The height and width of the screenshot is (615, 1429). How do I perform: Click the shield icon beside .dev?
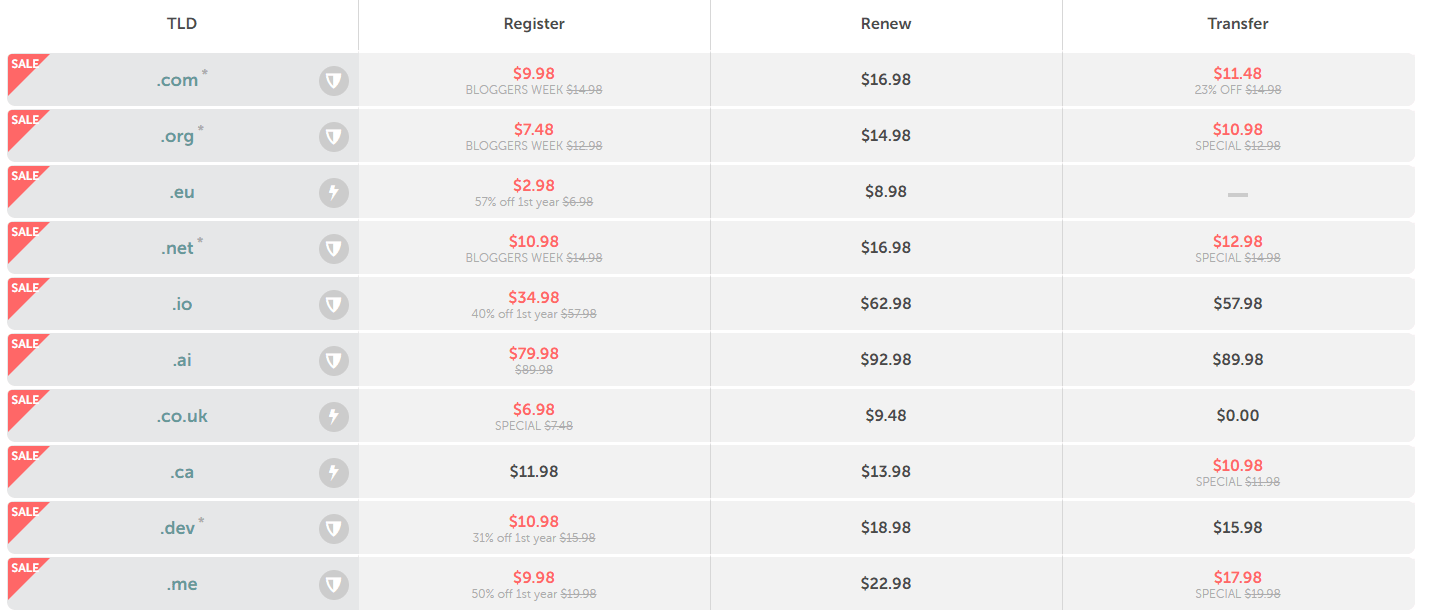click(x=334, y=528)
